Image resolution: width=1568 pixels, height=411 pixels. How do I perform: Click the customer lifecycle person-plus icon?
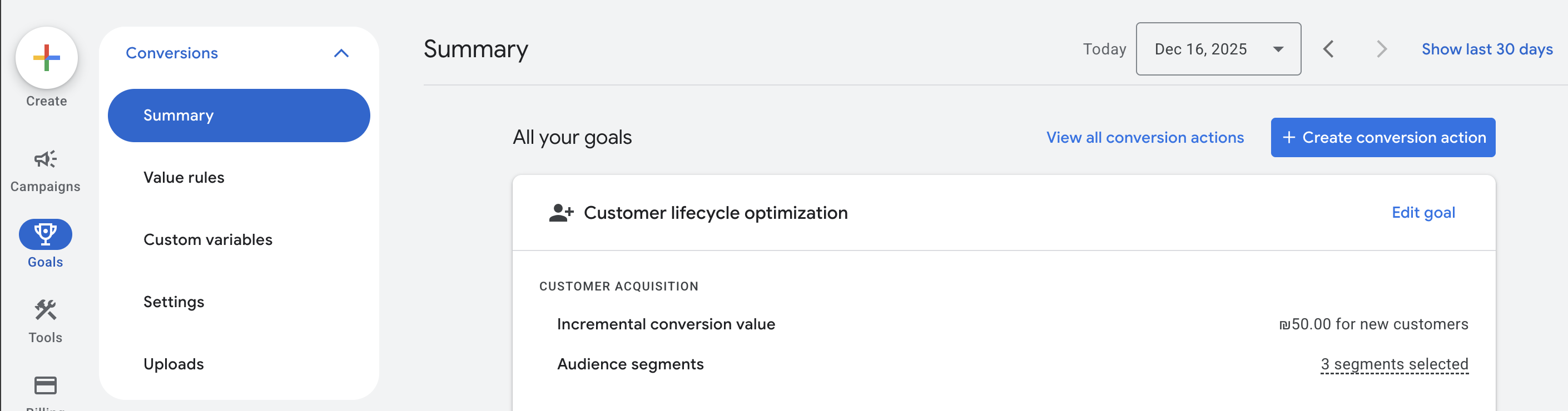click(560, 213)
